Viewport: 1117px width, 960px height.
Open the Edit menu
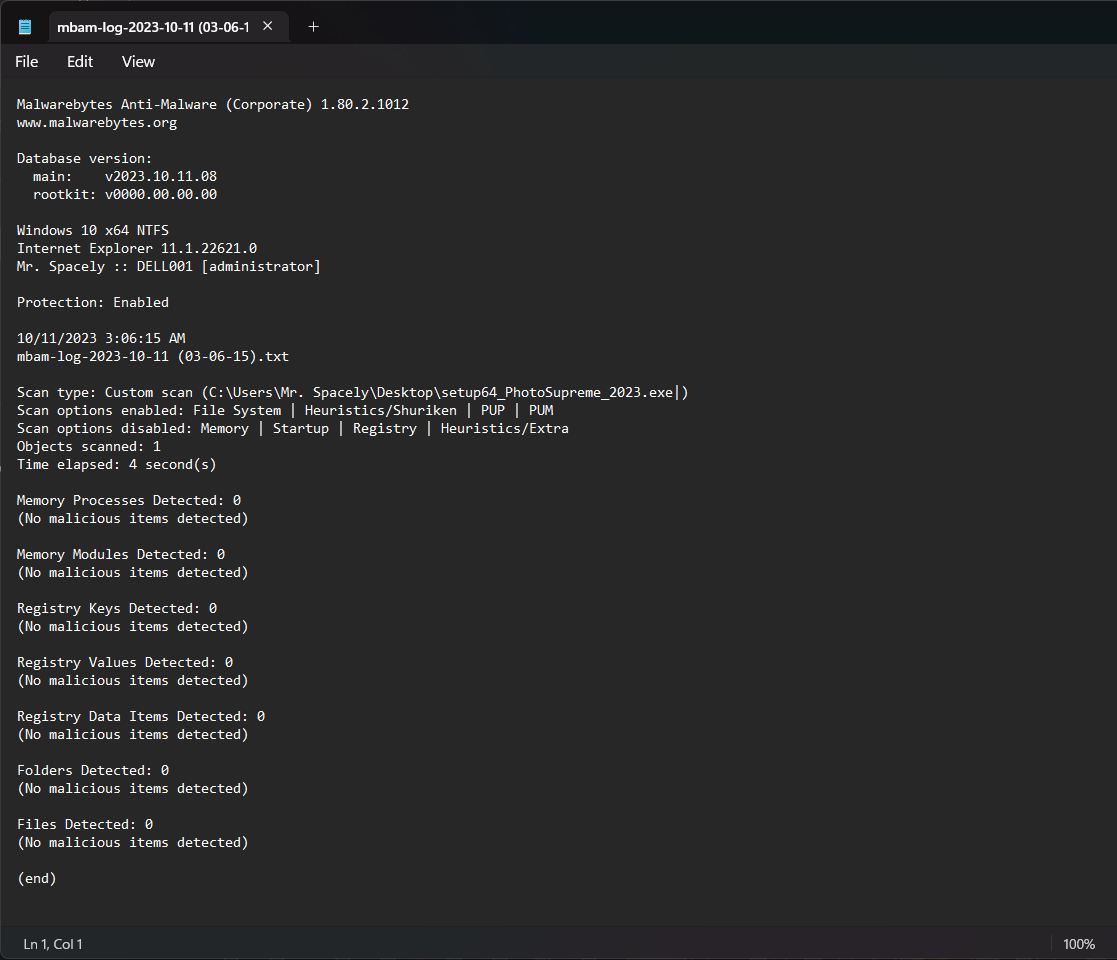point(80,62)
